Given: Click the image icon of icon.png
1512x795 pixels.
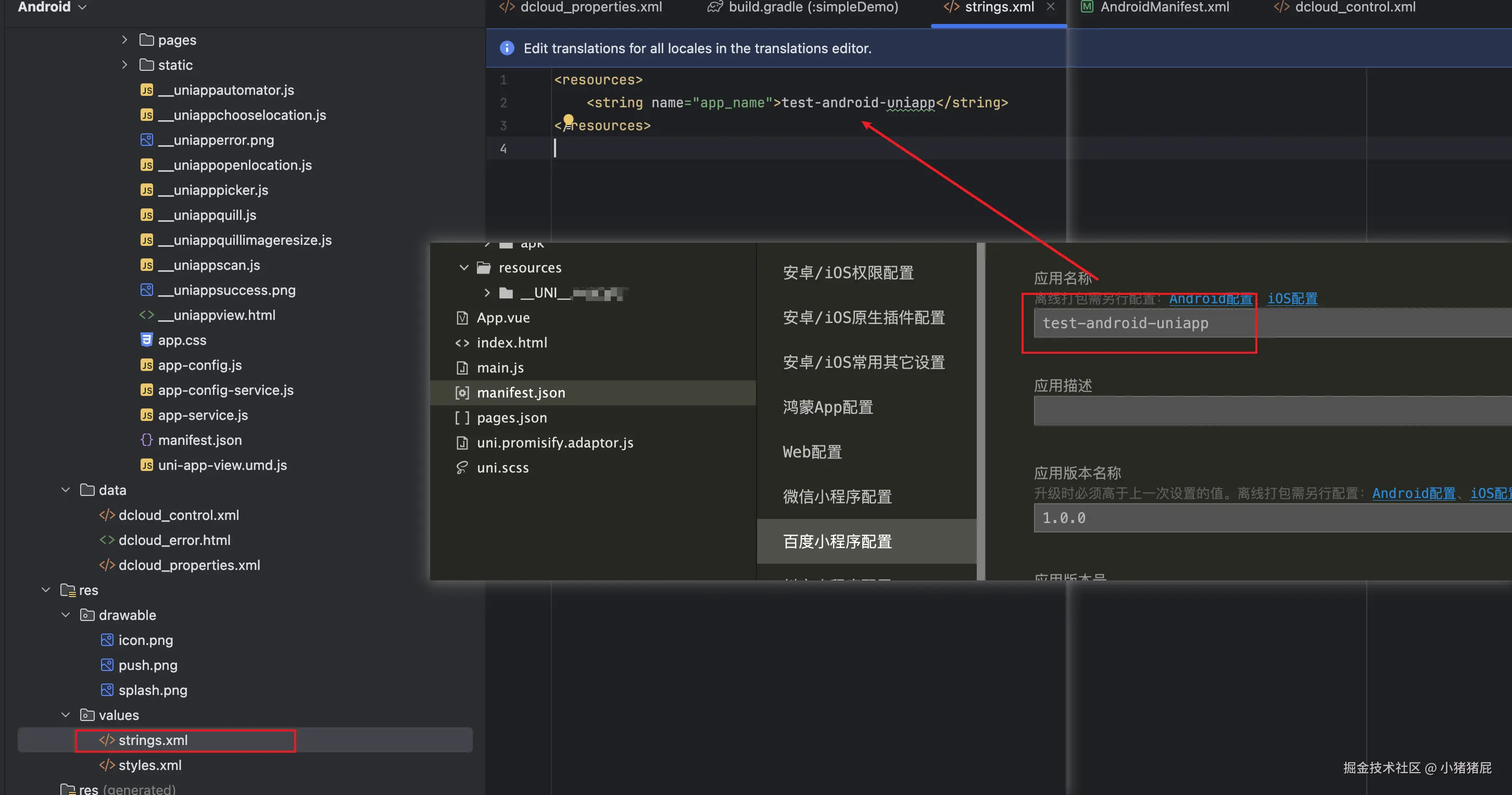Looking at the screenshot, I should [x=107, y=640].
